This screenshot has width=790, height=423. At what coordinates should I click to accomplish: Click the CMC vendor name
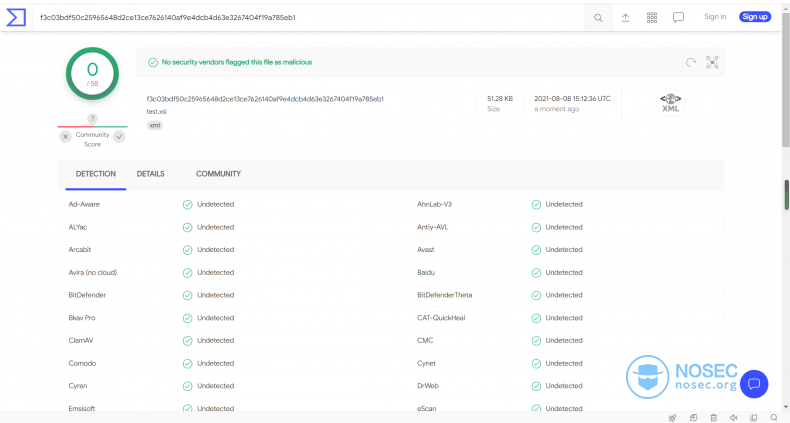pos(425,340)
